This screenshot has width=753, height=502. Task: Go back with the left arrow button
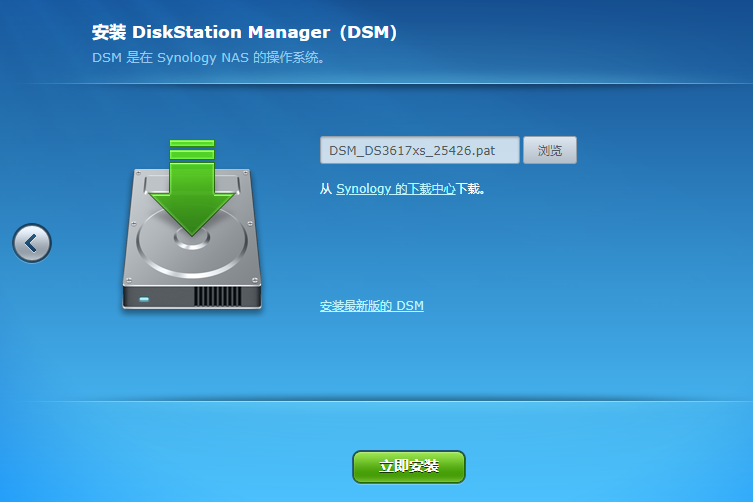coord(32,243)
